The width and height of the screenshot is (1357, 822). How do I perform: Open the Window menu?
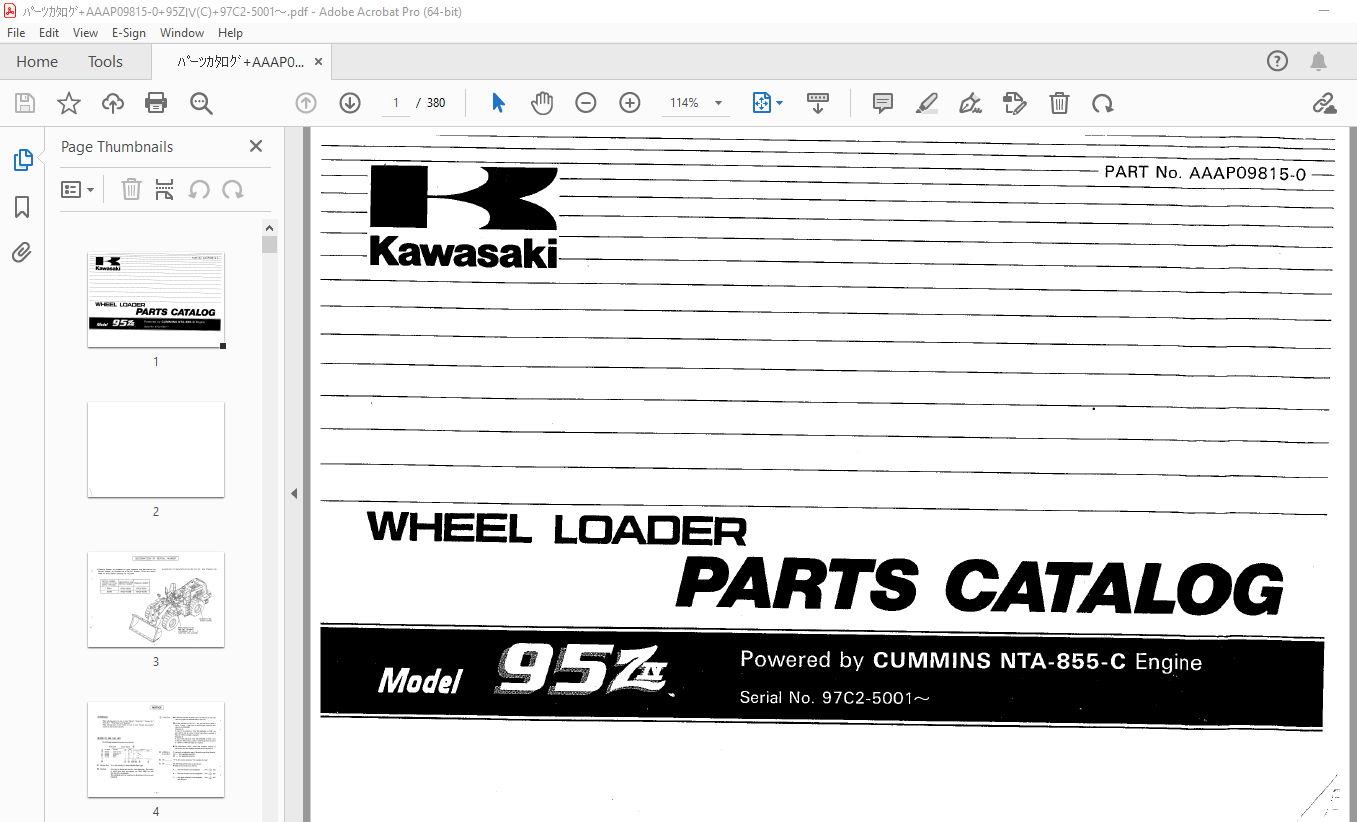(x=182, y=33)
